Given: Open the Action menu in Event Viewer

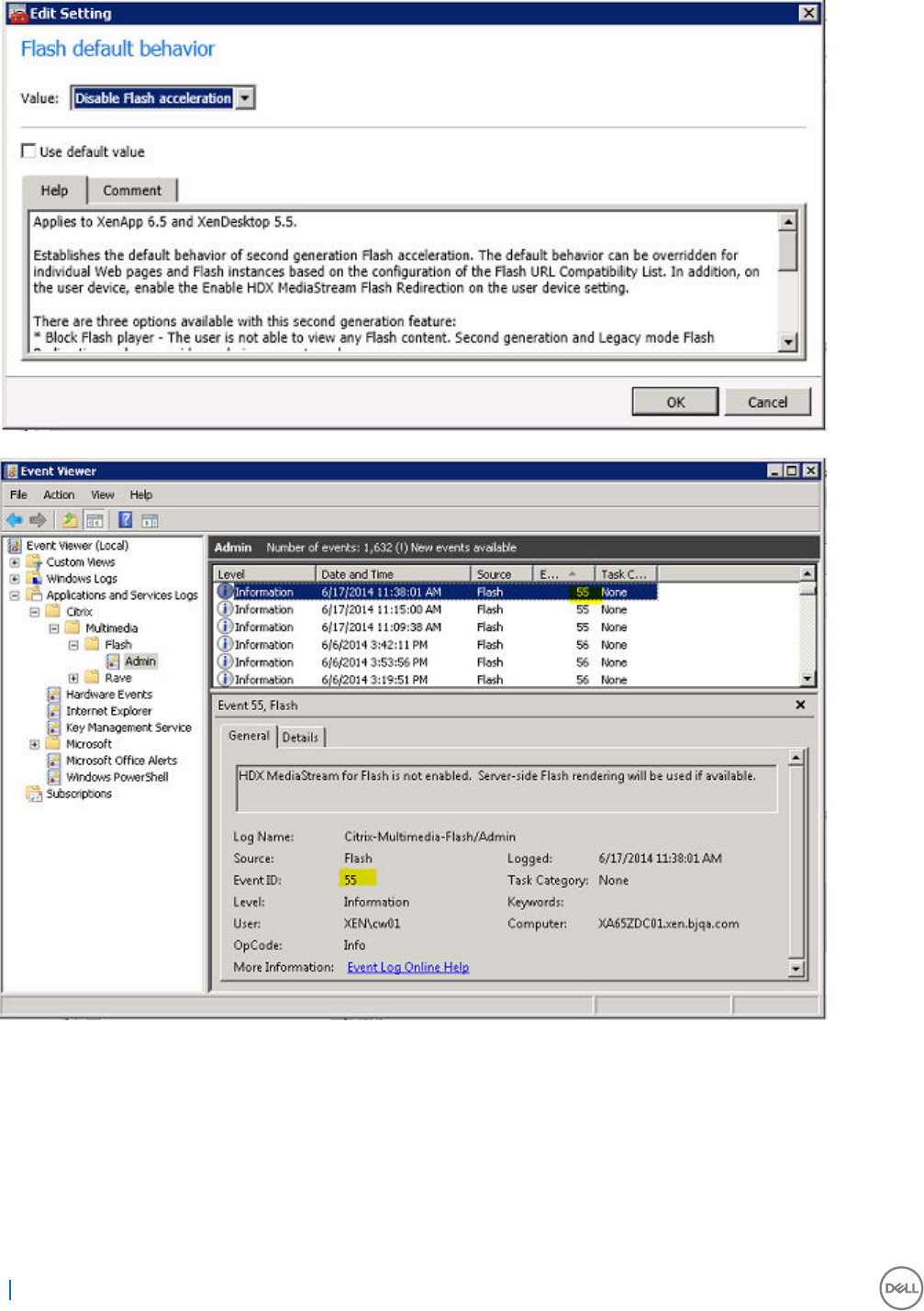Looking at the screenshot, I should pyautogui.click(x=59, y=494).
